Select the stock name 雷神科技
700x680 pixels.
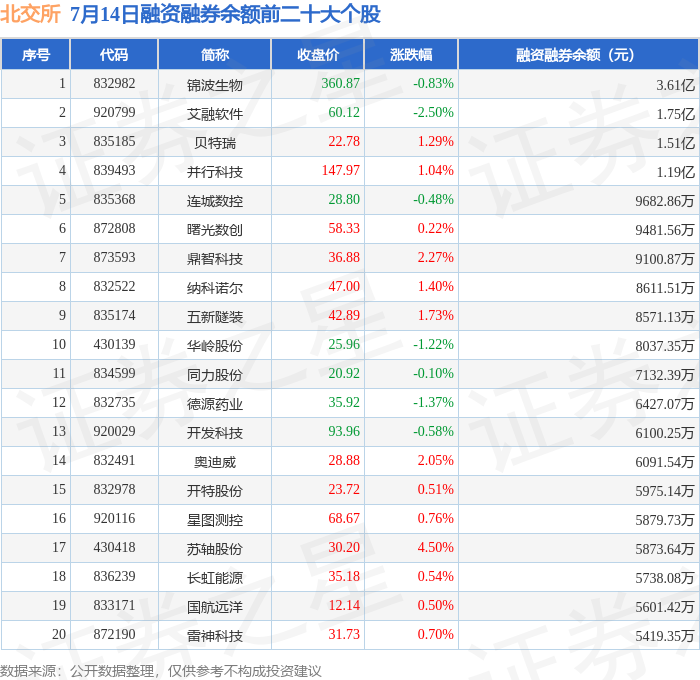point(215,636)
